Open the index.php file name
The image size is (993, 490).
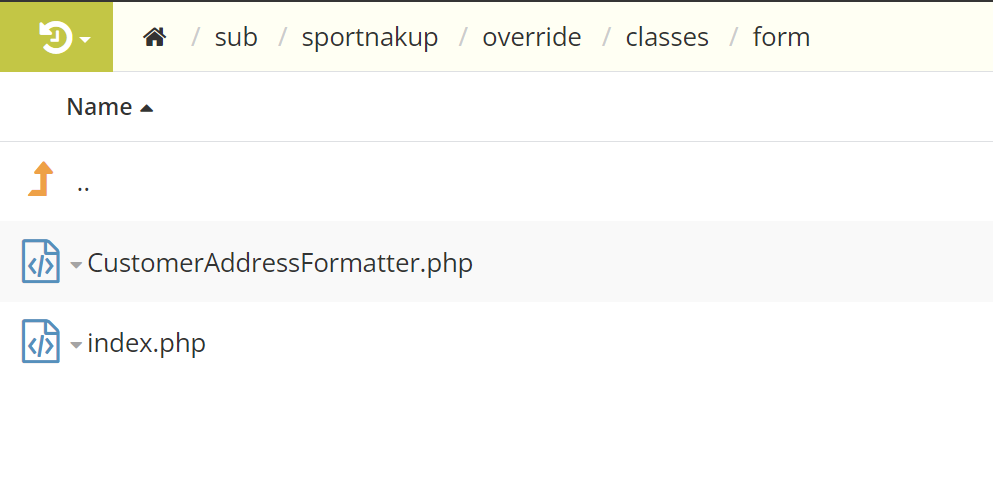click(x=147, y=343)
